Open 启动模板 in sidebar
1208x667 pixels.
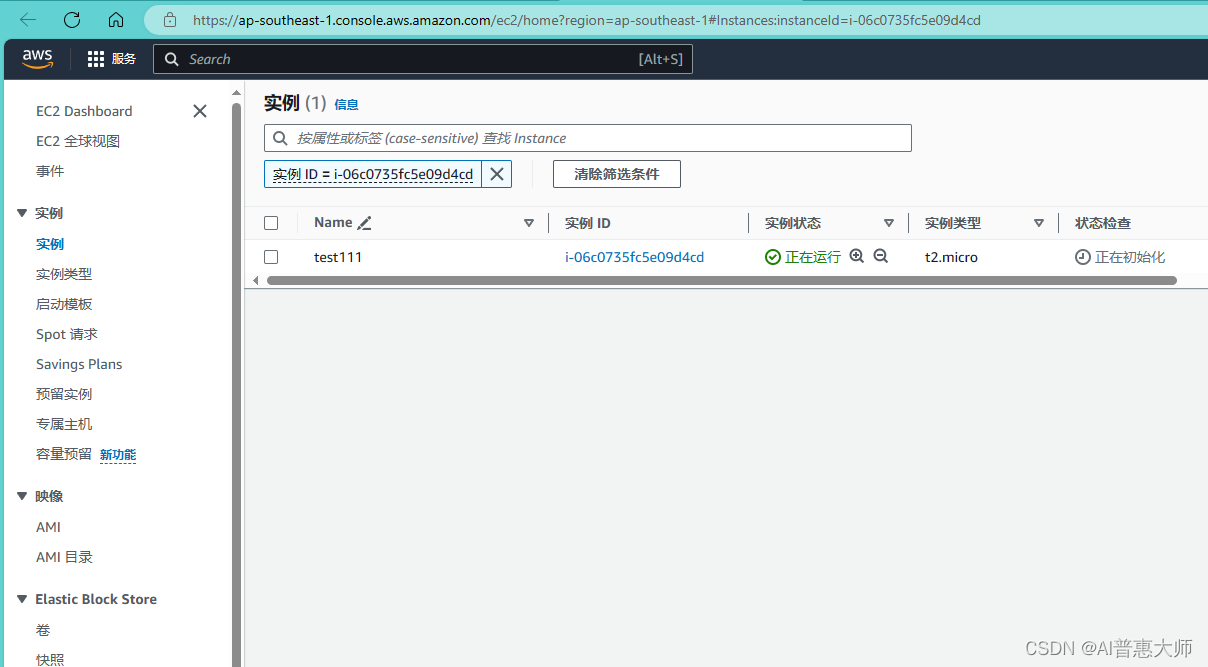(64, 304)
